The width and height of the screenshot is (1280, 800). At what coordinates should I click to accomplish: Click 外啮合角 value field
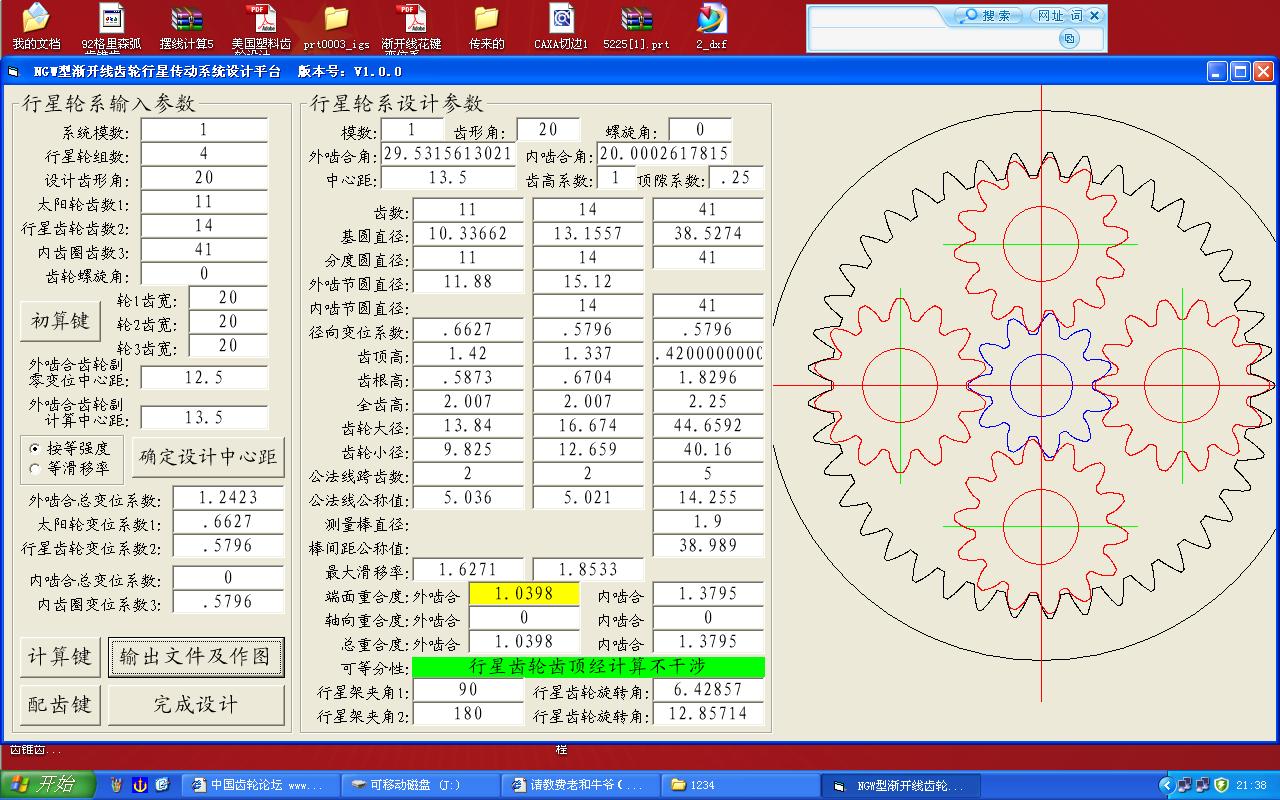coord(449,154)
